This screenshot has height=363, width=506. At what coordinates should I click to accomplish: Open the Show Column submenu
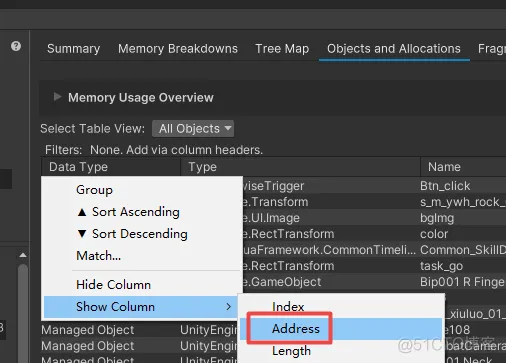click(141, 307)
